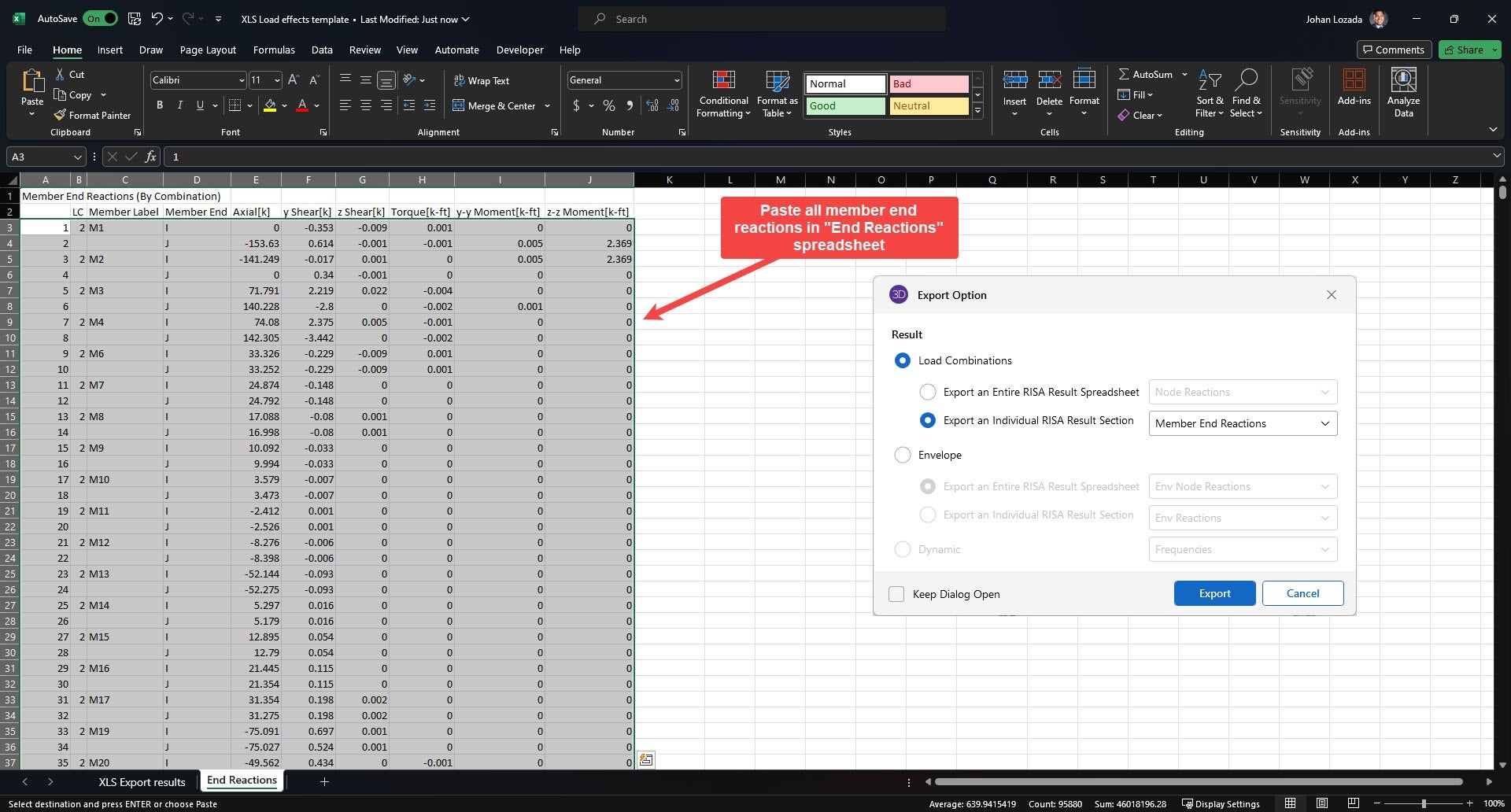This screenshot has height=812, width=1511.
Task: Click the Export button
Action: 1214,593
